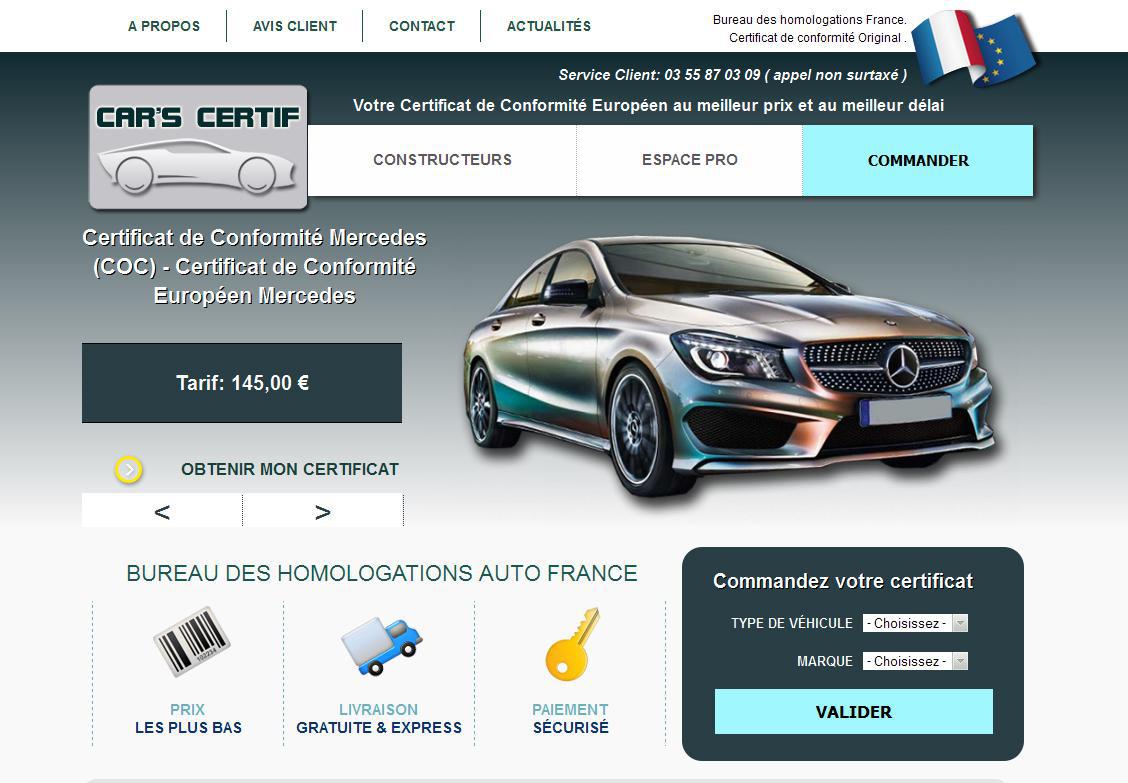Click the Commander tab button

[x=918, y=160]
